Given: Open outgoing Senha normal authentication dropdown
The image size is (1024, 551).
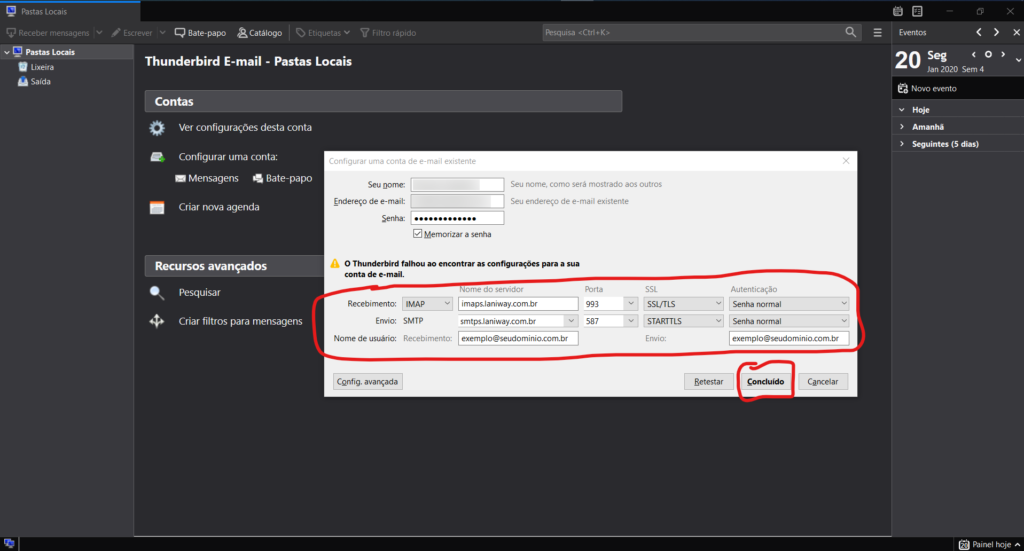Looking at the screenshot, I should tap(789, 321).
